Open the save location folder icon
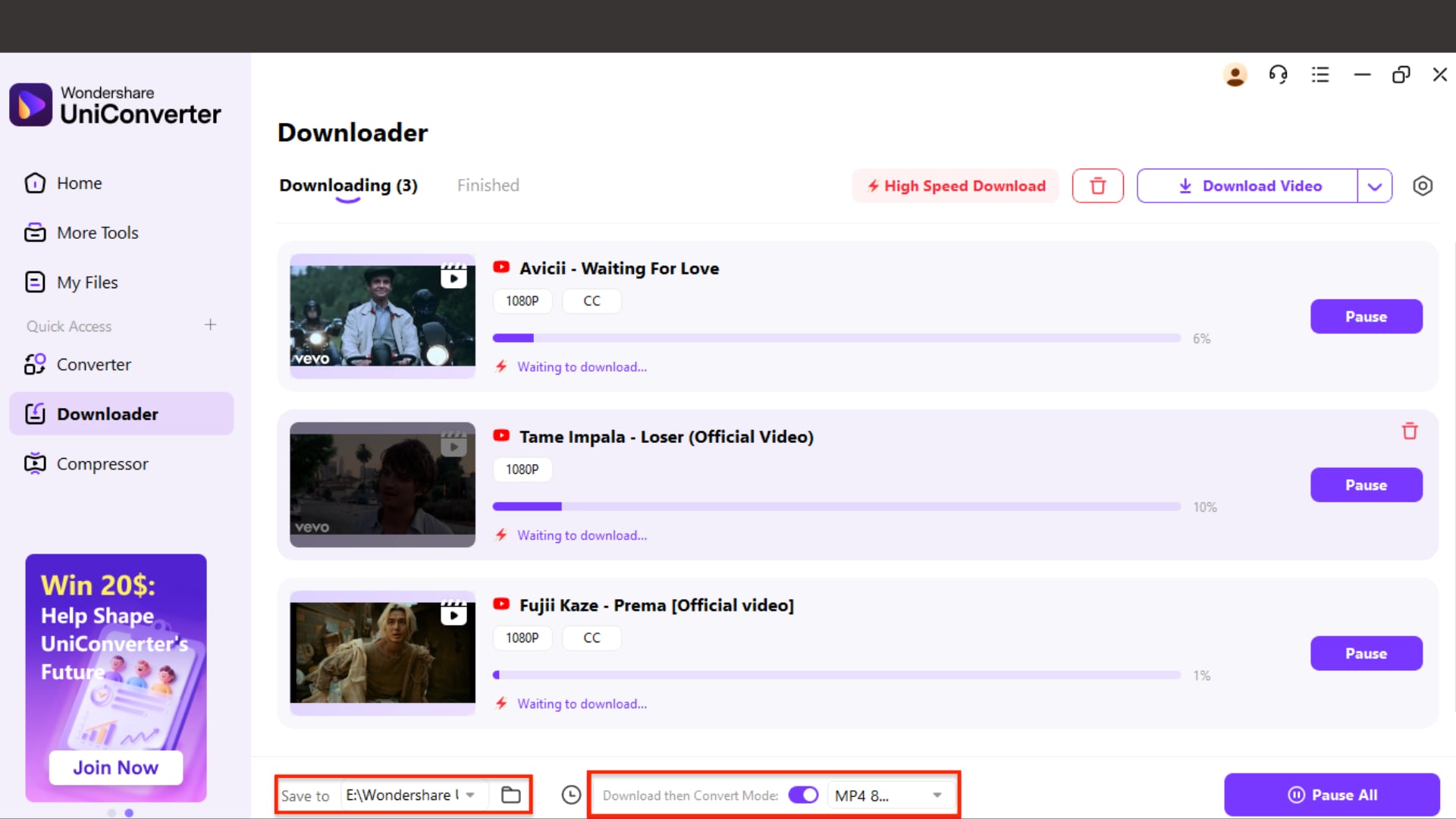This screenshot has width=1456, height=819. coord(511,795)
